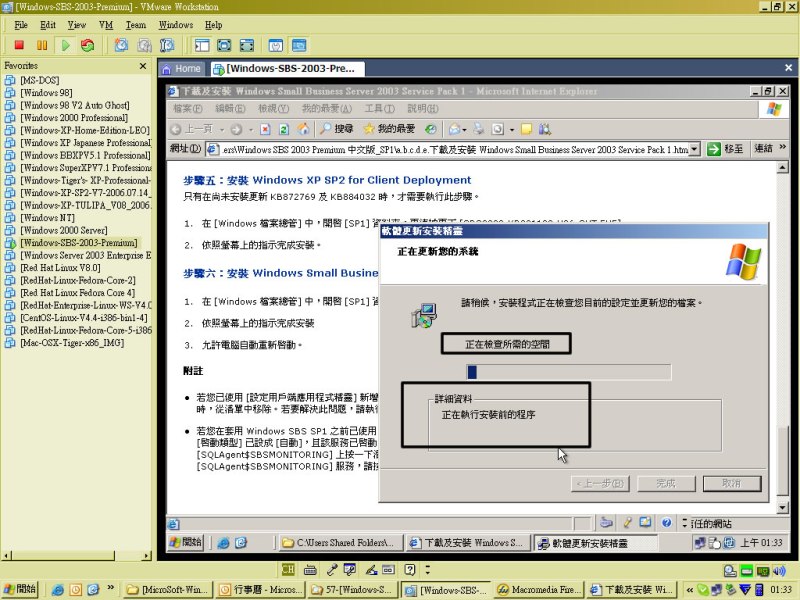Click the green Power On play icon
This screenshot has height=600, width=800.
(x=65, y=45)
